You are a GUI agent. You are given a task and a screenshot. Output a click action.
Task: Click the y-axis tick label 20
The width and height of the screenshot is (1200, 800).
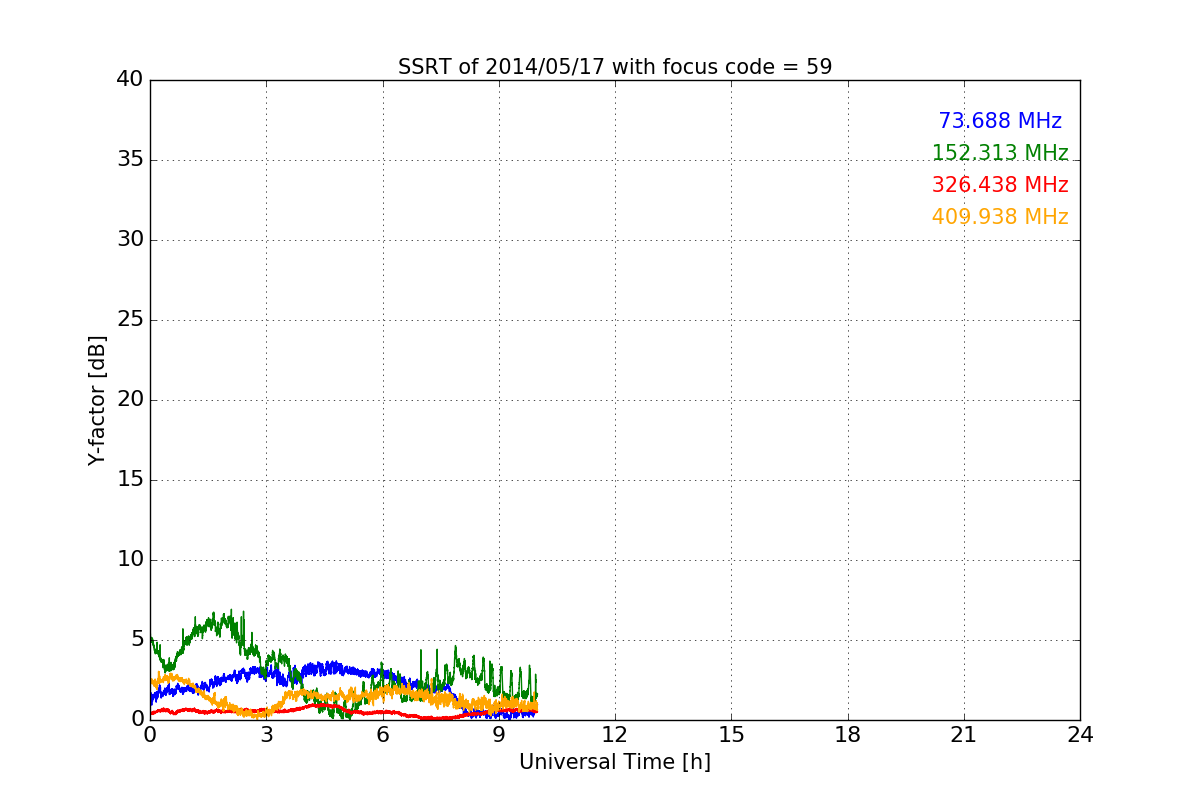tap(130, 400)
